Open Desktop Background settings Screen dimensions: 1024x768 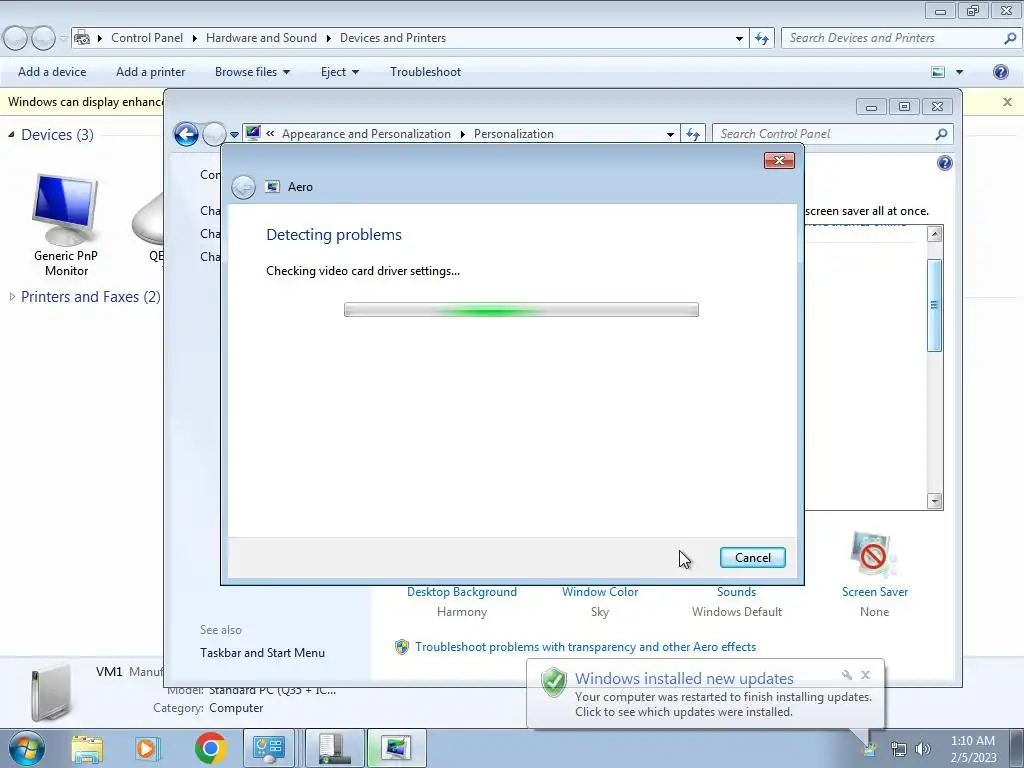tap(462, 592)
